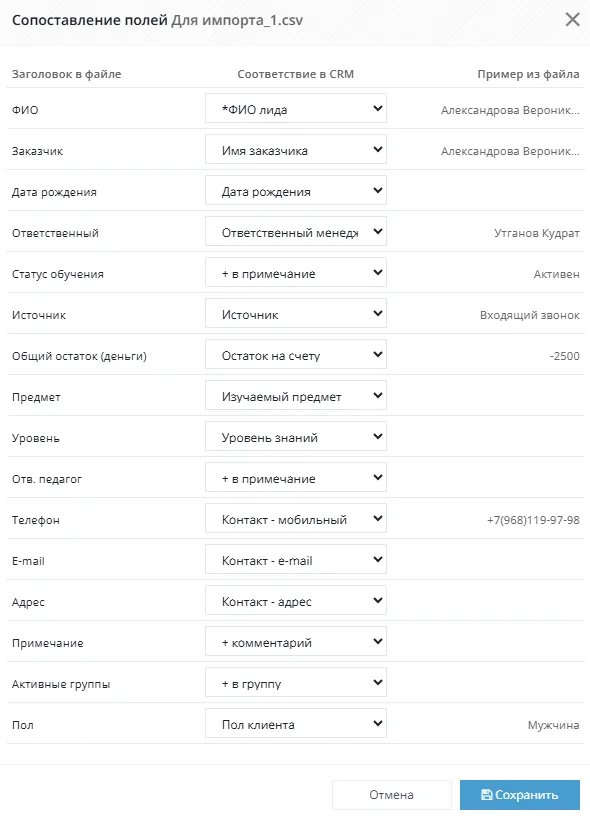Open the Контакт - адрес dropdown
The image size is (590, 822).
[296, 600]
